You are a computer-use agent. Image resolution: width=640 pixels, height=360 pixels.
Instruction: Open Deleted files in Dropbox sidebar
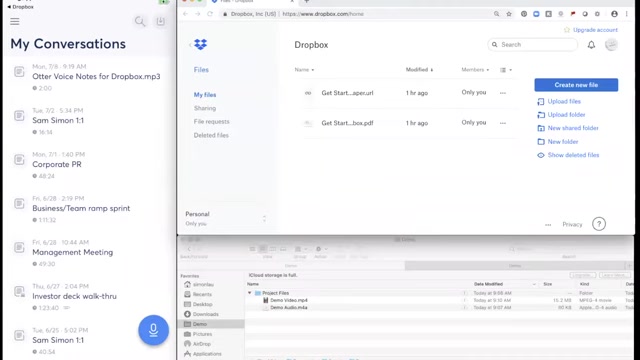pyautogui.click(x=211, y=135)
